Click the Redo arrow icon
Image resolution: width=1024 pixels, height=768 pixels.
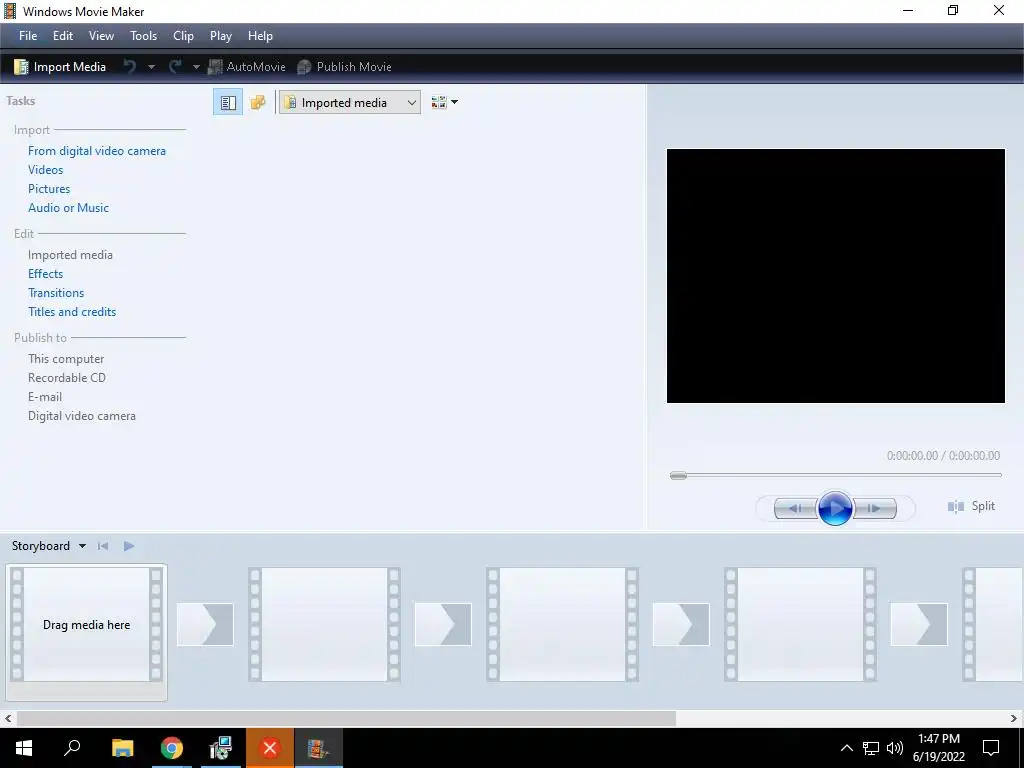(175, 67)
